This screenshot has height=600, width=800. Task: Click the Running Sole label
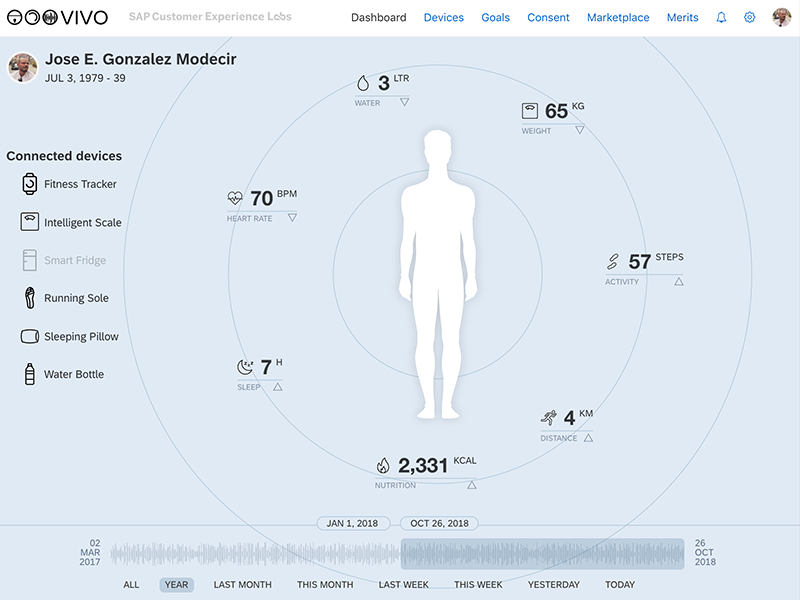[x=76, y=298]
